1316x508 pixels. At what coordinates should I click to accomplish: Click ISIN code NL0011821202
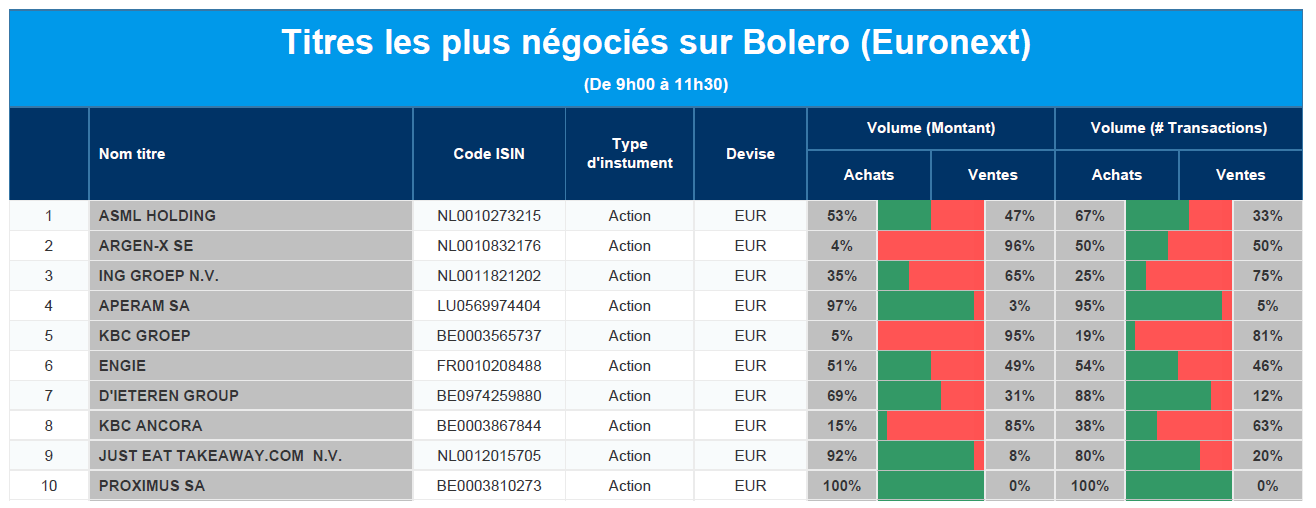[489, 275]
